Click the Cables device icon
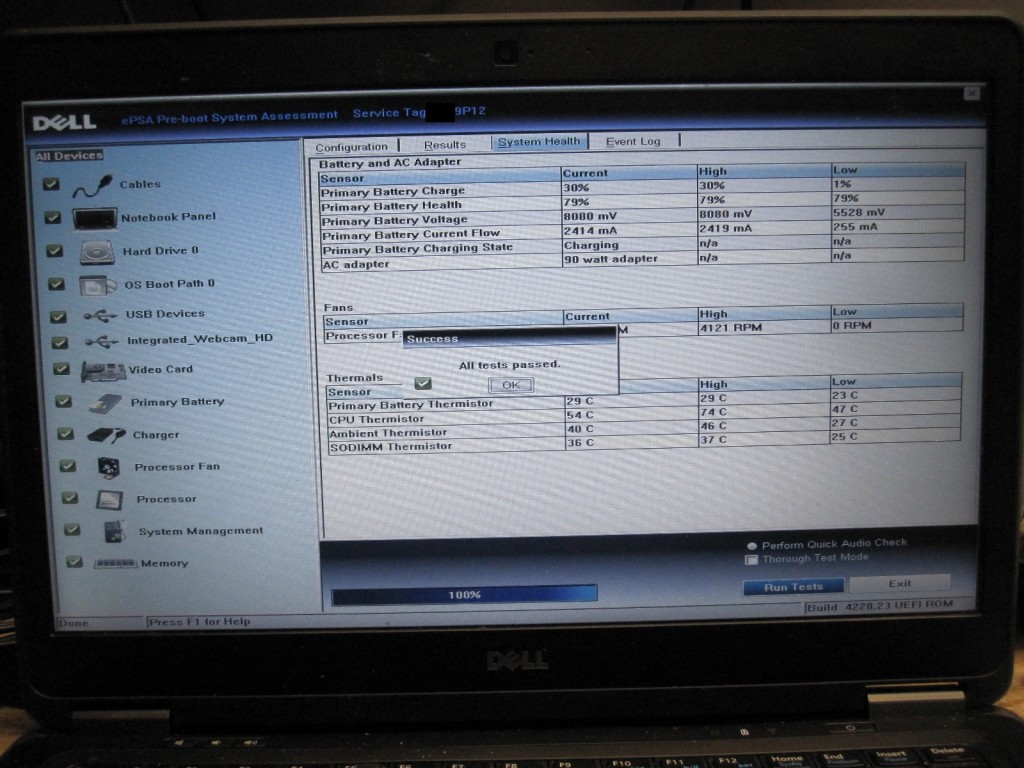The height and width of the screenshot is (768, 1024). pyautogui.click(x=92, y=185)
